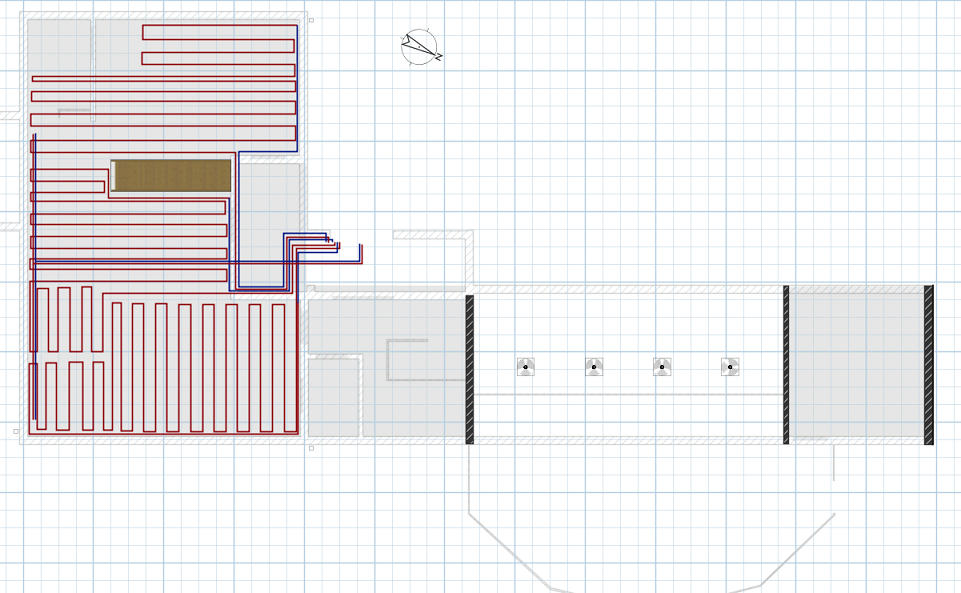Image resolution: width=961 pixels, height=593 pixels.
Task: Select the rightmost black hatched wall
Action: (x=929, y=364)
